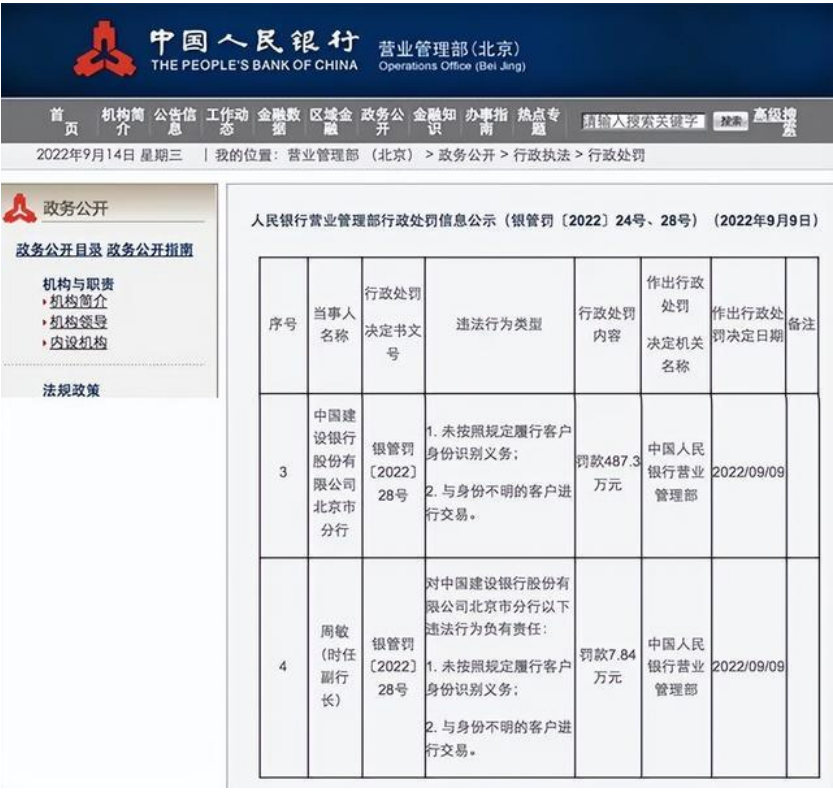Navigate to 区域金融 in the top menu
833x792 pixels.
click(x=331, y=122)
